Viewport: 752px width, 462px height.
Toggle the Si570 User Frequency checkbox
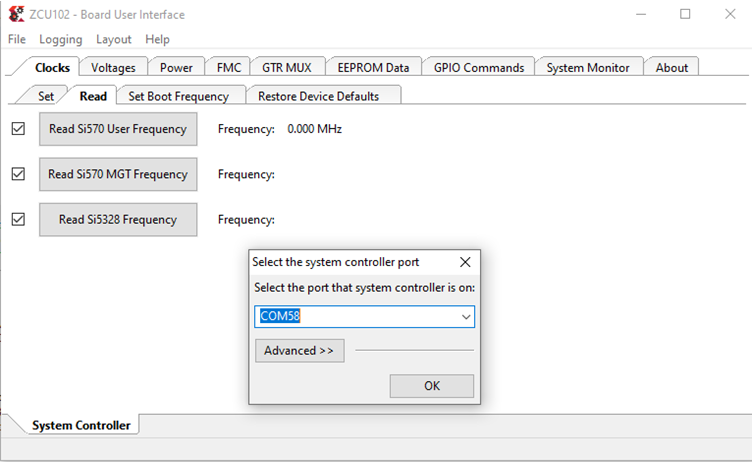coord(18,129)
